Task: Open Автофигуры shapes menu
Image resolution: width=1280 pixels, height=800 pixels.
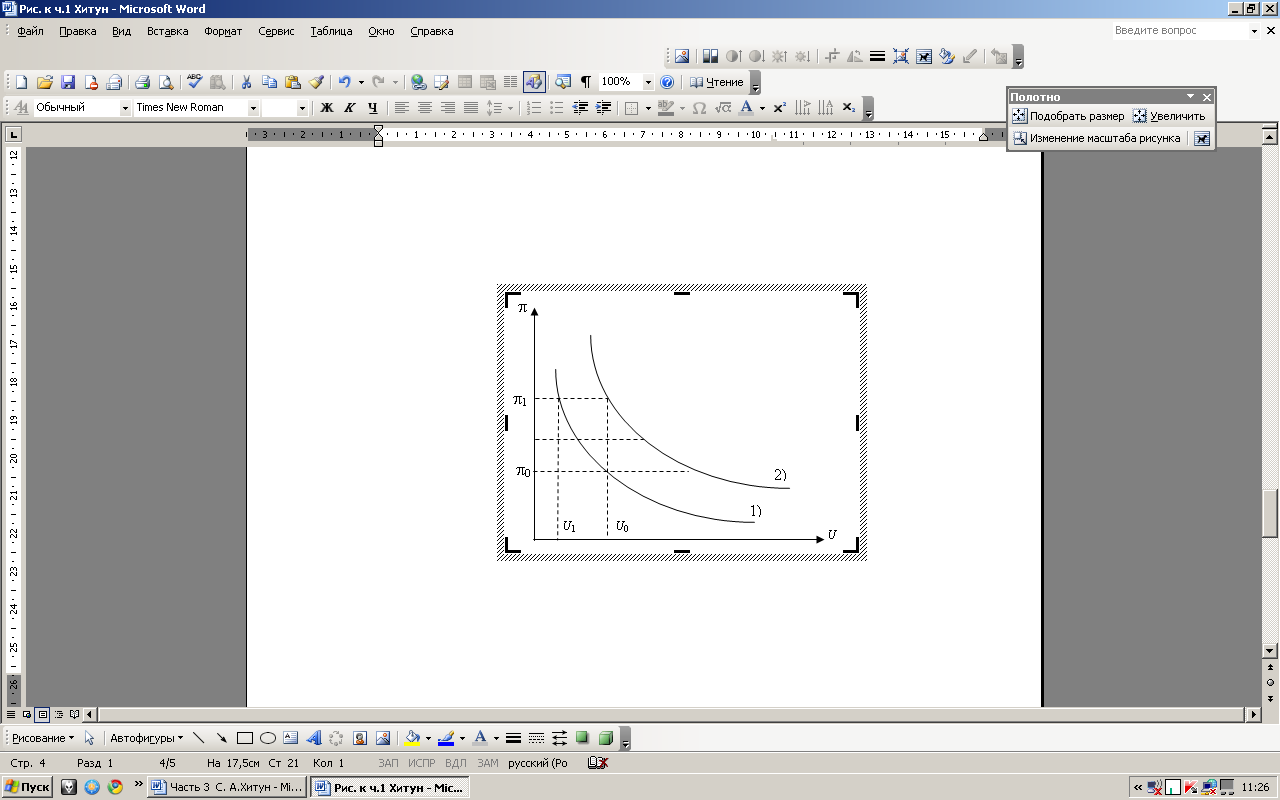Action: point(146,738)
